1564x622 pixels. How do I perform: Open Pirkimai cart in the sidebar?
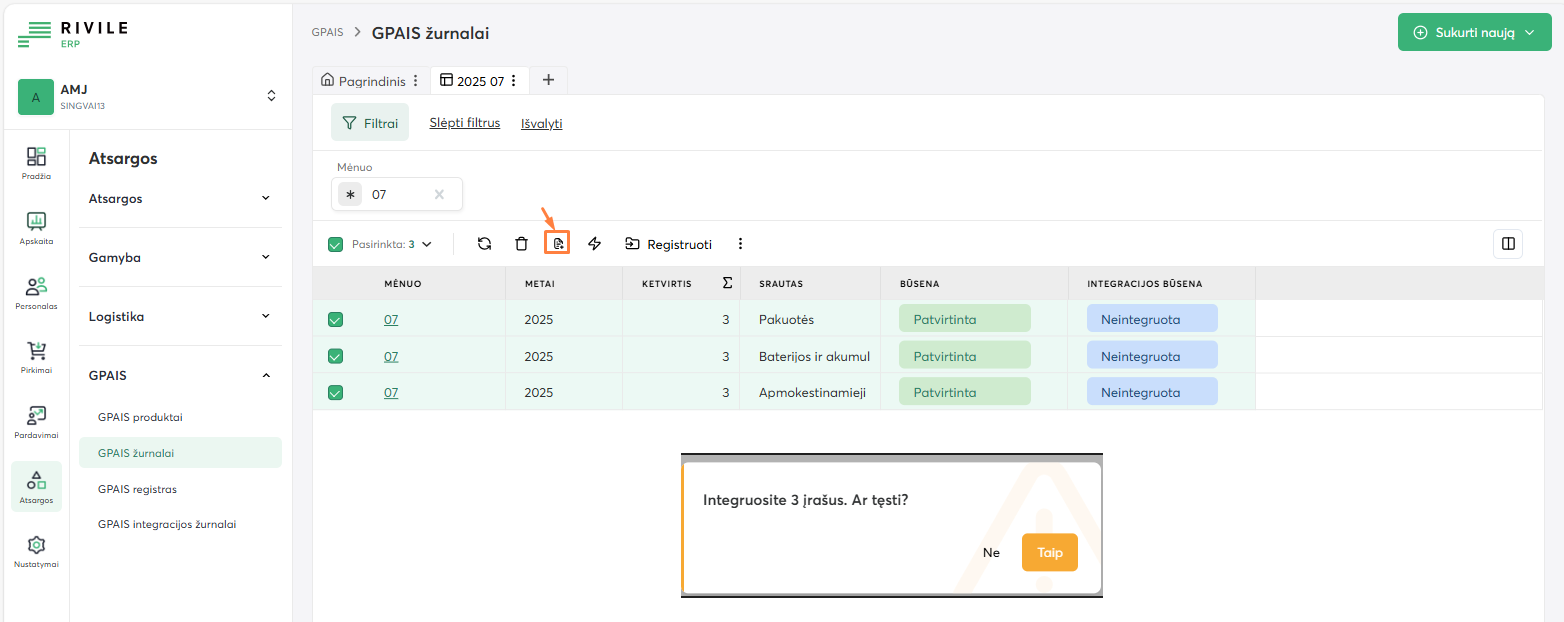36,356
